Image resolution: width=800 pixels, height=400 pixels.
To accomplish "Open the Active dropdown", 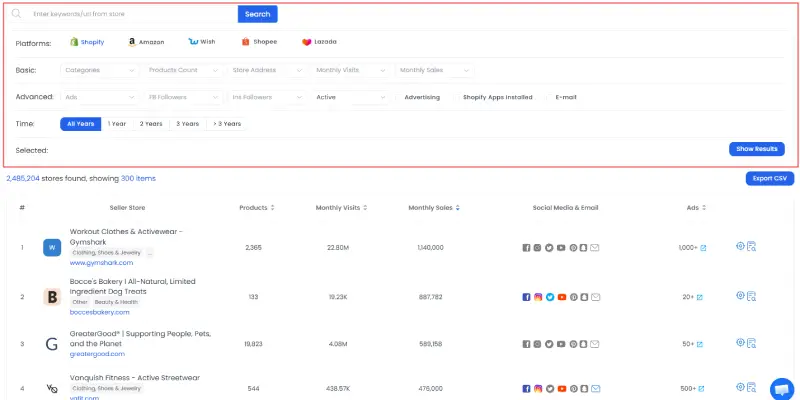I will pos(351,97).
